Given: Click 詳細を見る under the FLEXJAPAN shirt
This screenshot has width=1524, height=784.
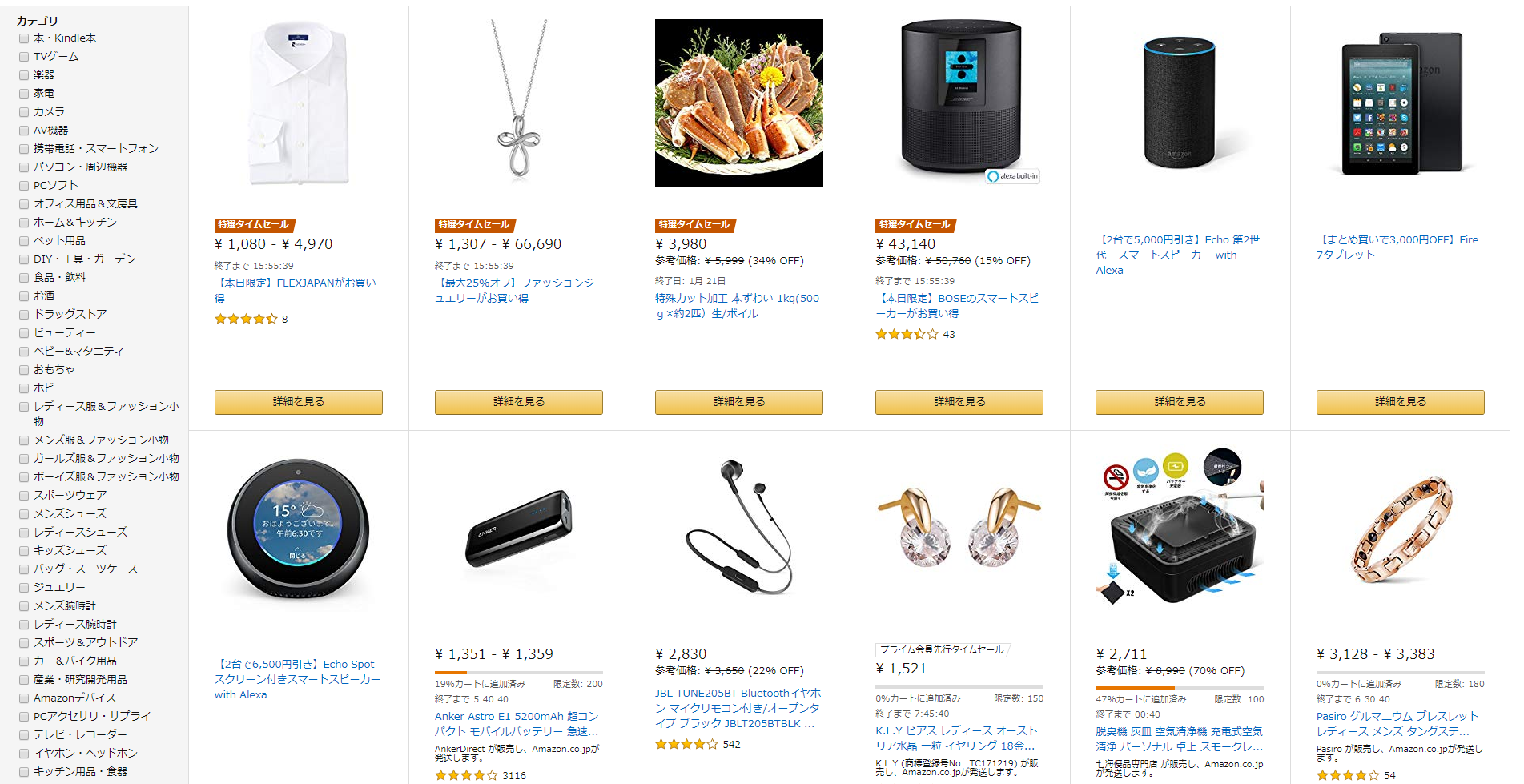Looking at the screenshot, I should pos(298,402).
